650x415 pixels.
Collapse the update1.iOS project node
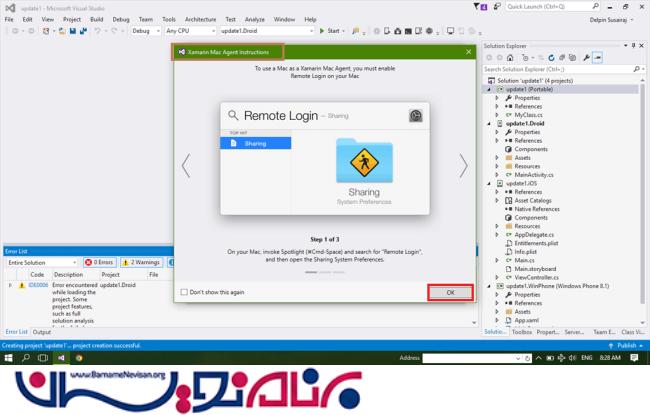pos(488,183)
